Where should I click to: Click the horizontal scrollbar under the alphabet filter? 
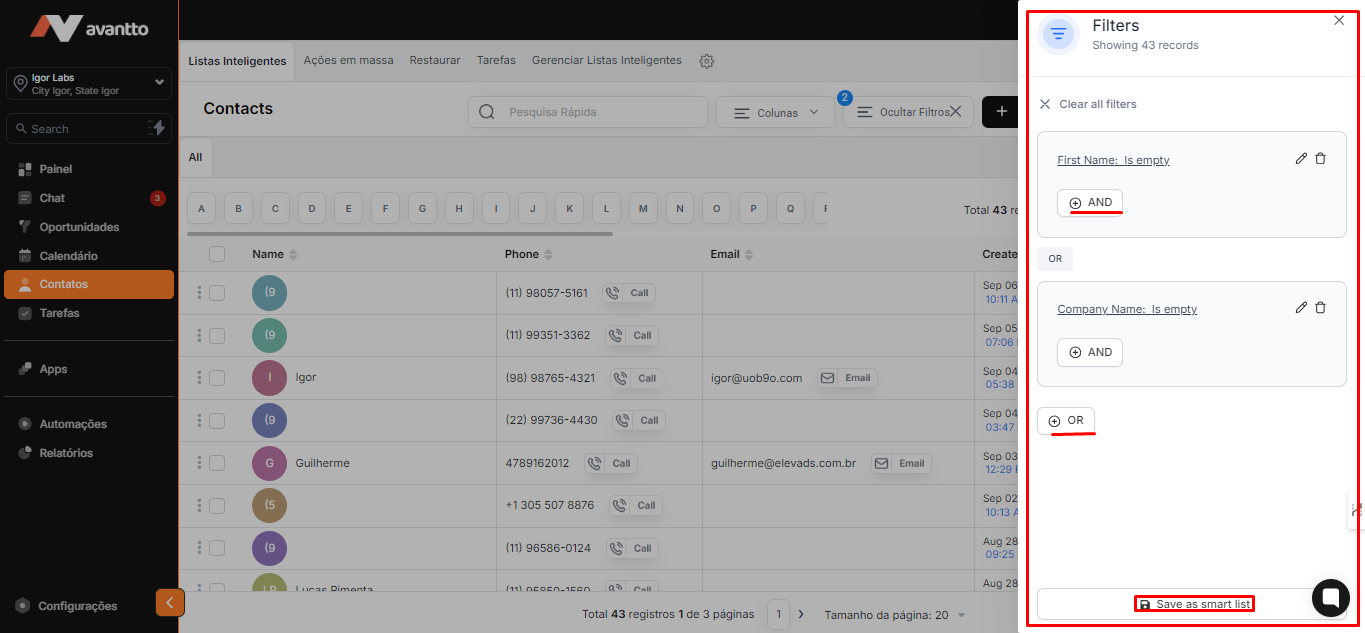400,234
